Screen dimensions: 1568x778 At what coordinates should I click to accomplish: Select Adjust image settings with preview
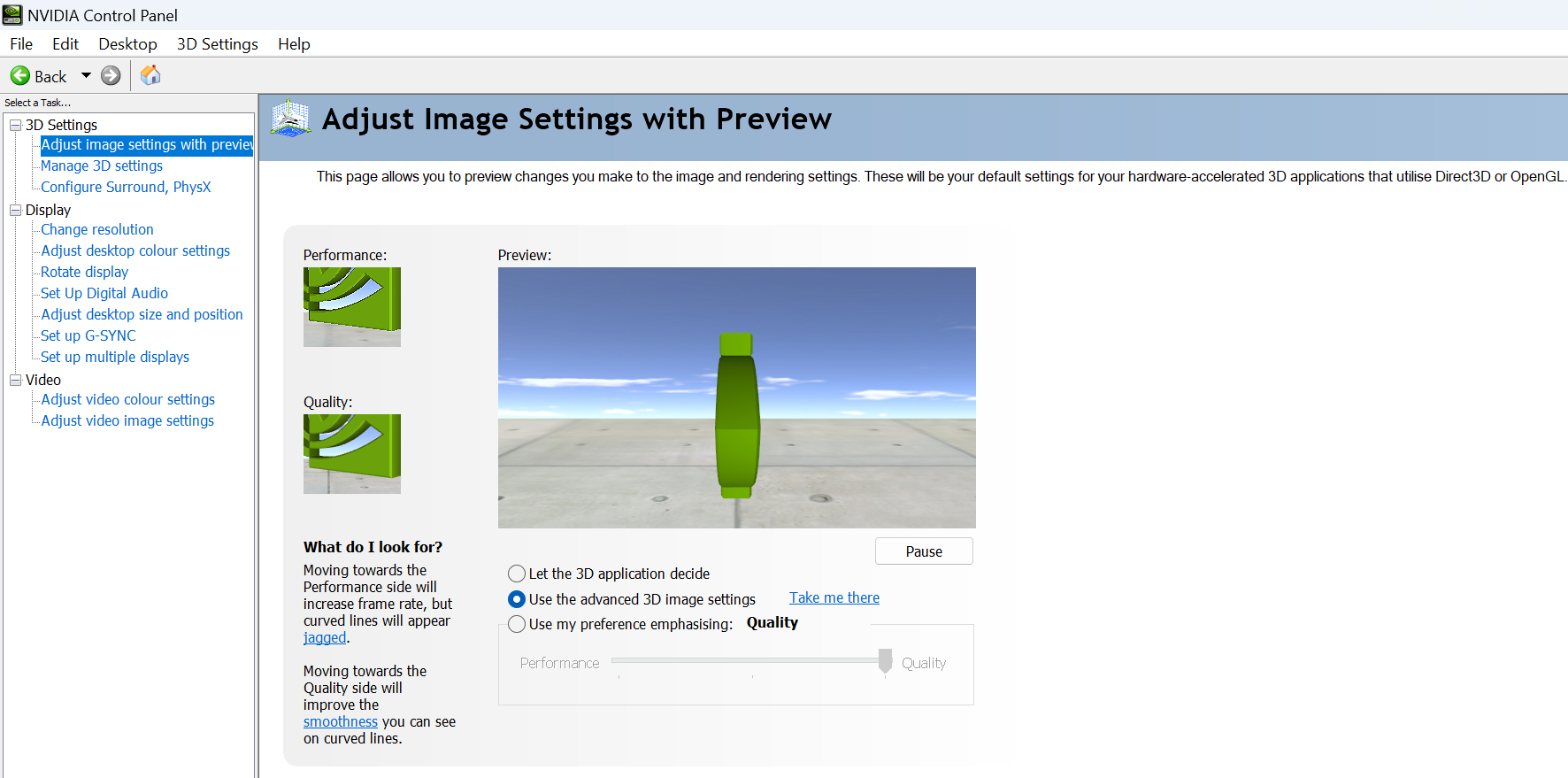pyautogui.click(x=147, y=144)
